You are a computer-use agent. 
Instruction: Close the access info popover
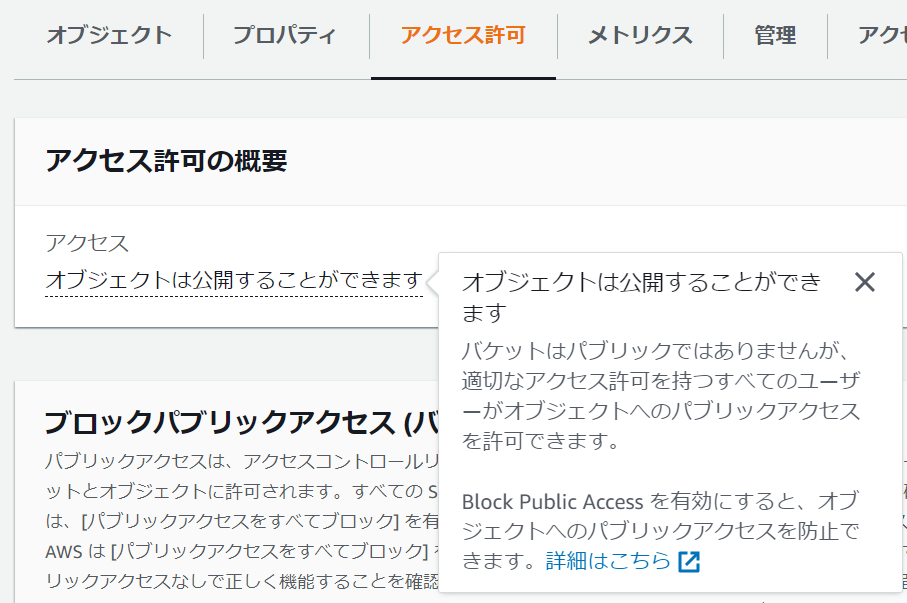click(x=865, y=282)
